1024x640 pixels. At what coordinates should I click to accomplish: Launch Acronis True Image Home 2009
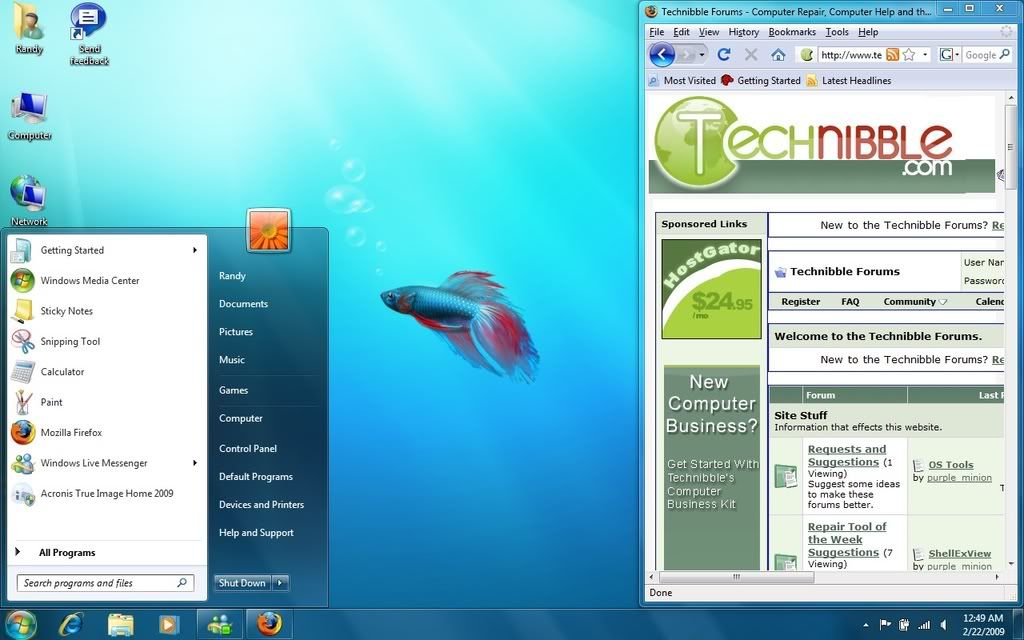(x=107, y=494)
